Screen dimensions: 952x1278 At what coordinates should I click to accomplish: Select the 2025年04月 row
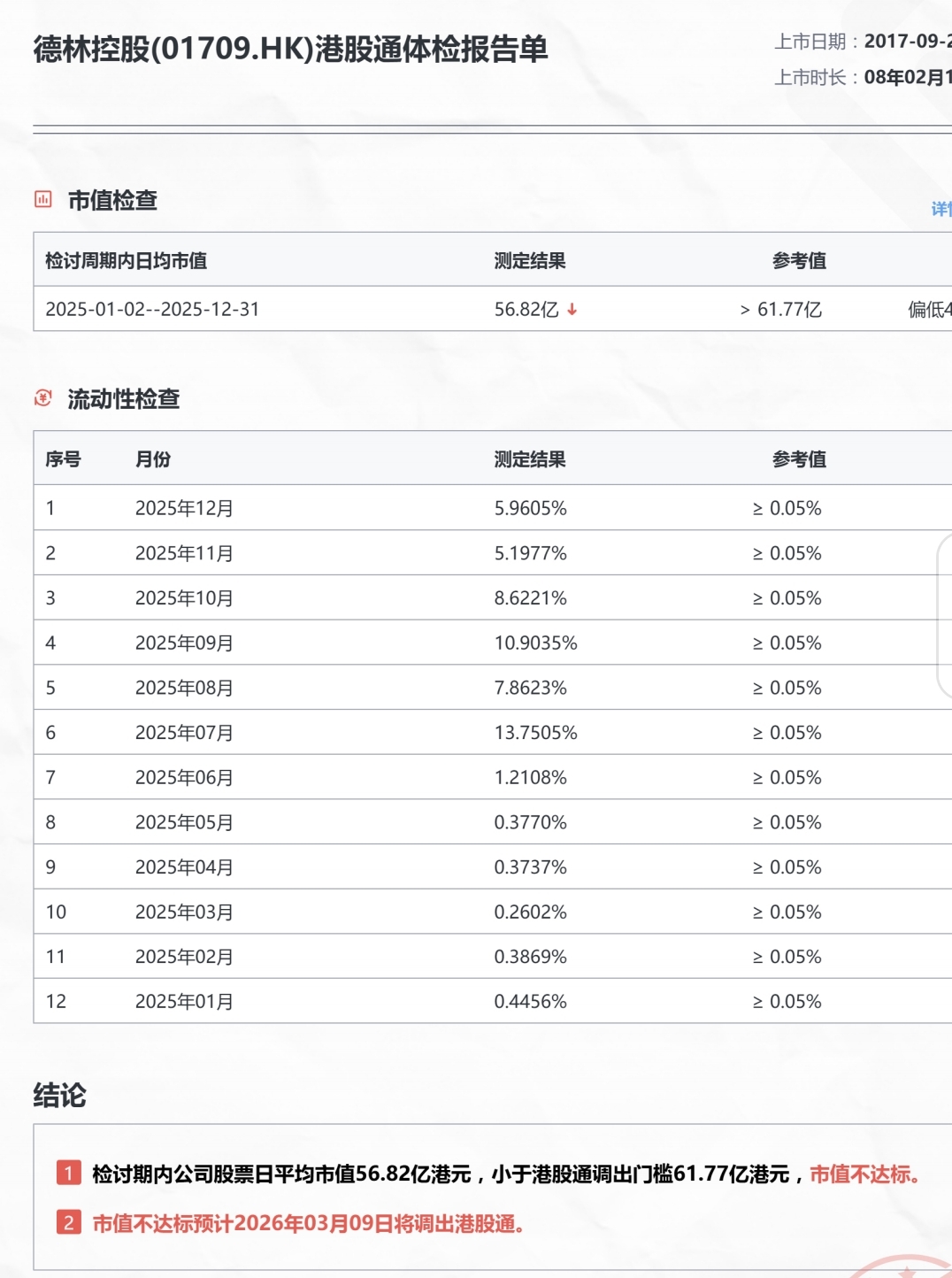tap(493, 866)
